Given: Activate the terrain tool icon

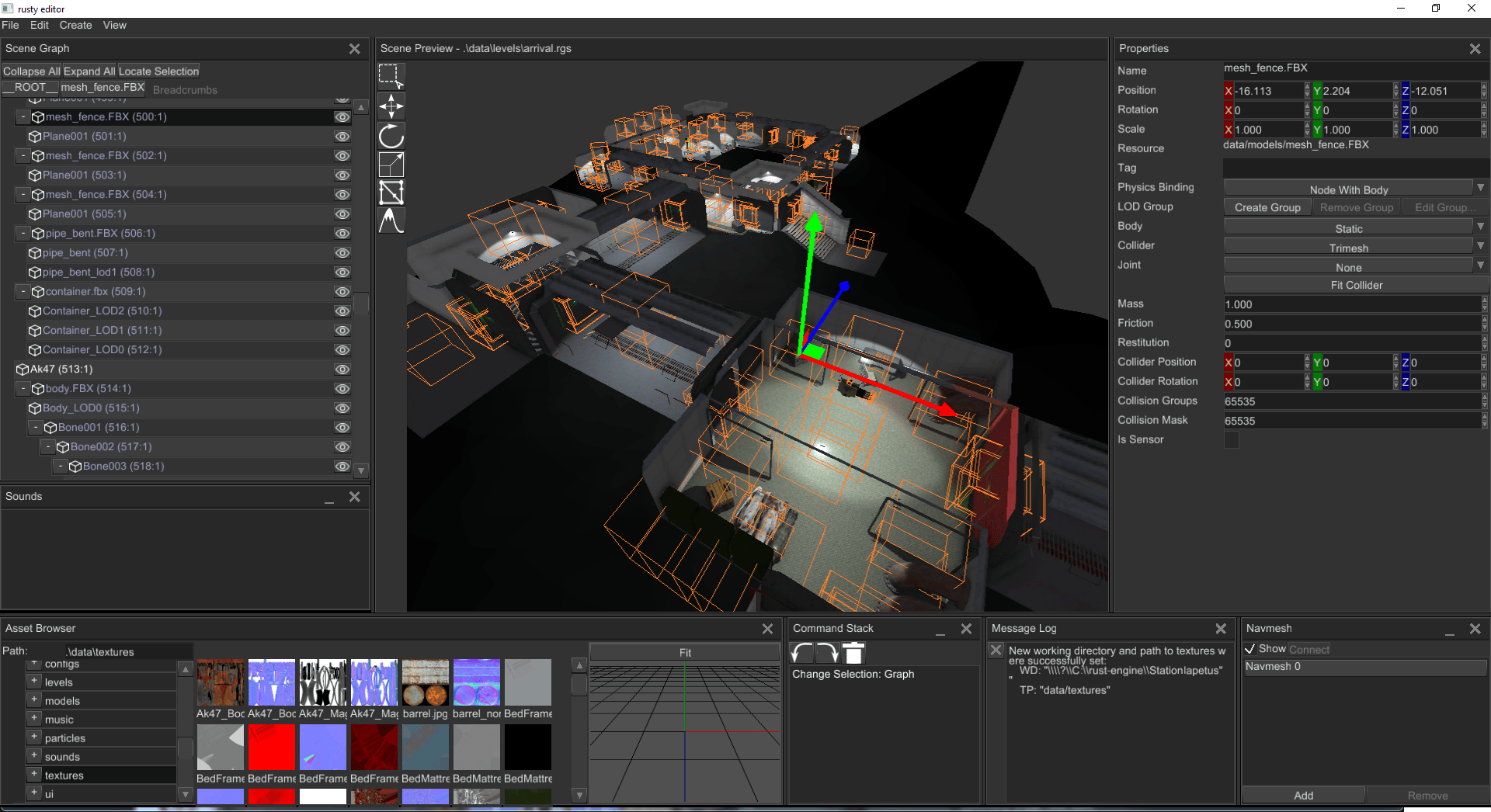Looking at the screenshot, I should tap(391, 220).
